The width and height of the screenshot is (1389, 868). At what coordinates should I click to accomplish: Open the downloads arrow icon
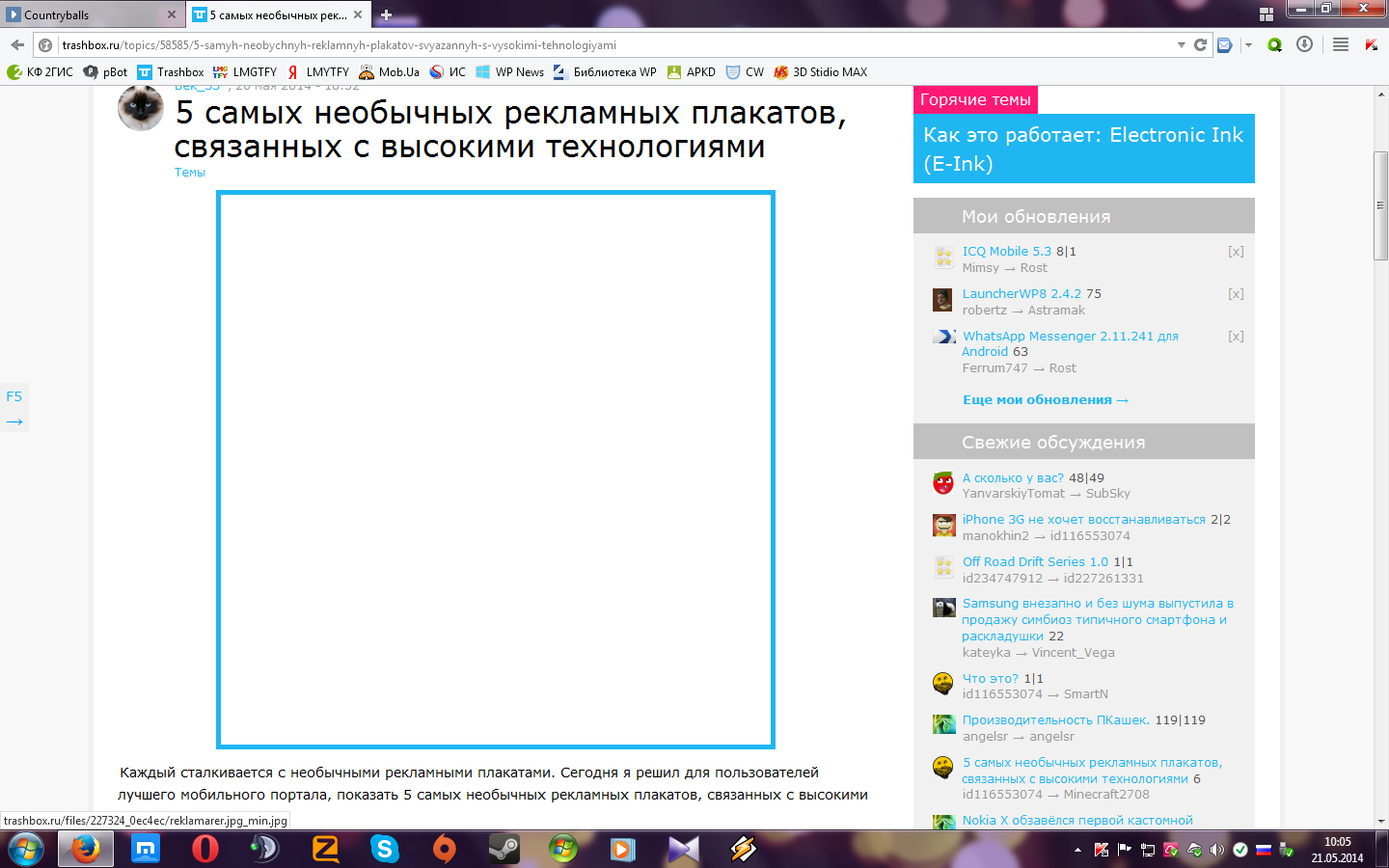[1304, 44]
